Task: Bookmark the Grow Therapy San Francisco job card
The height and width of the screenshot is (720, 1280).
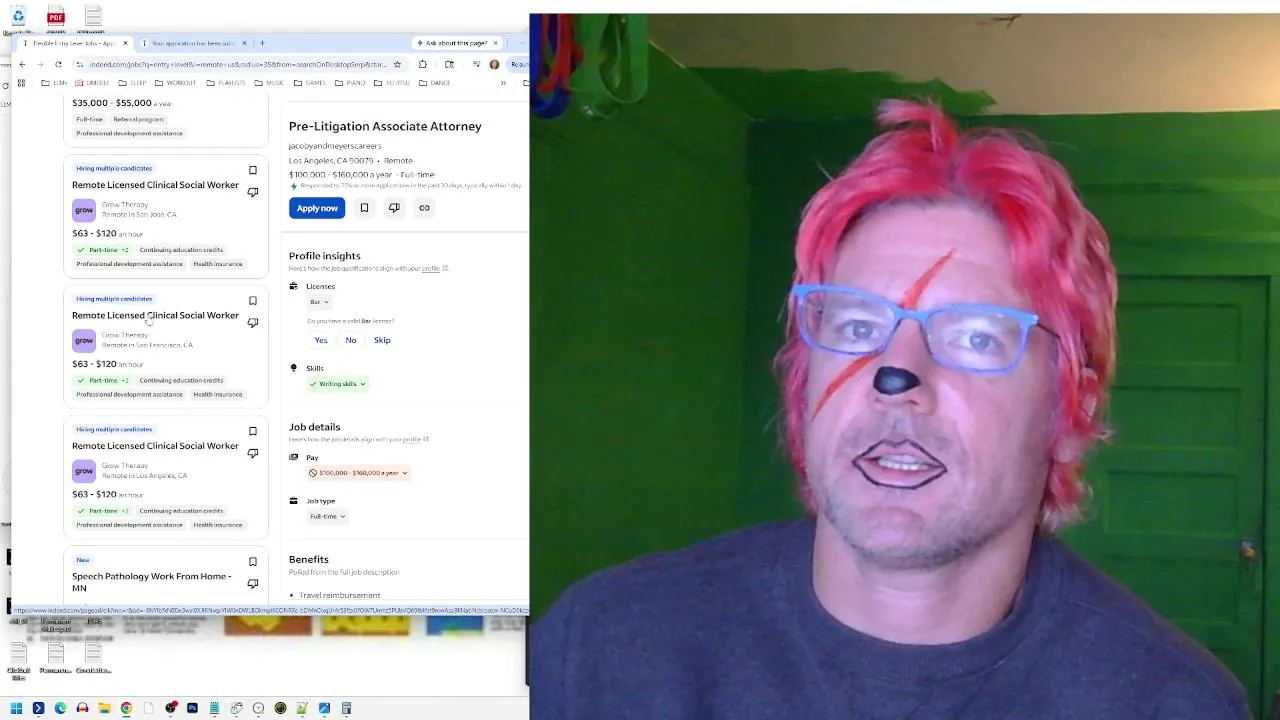Action: tap(253, 301)
